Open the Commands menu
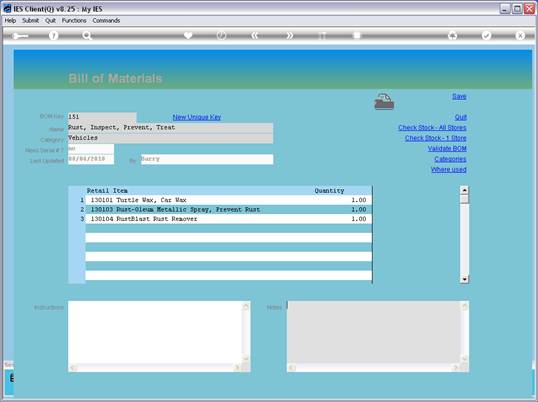The height and width of the screenshot is (402, 538). coord(106,21)
